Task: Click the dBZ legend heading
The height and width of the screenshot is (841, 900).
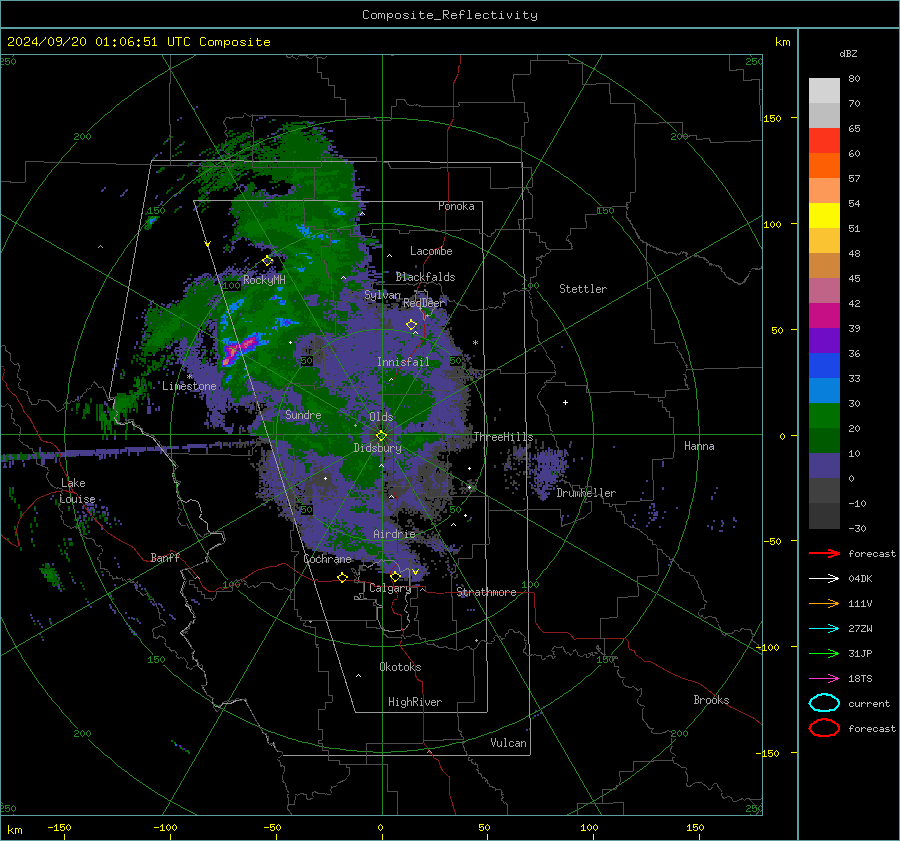Action: point(848,53)
